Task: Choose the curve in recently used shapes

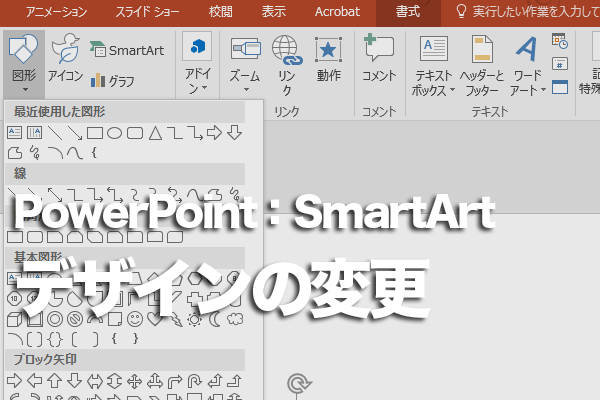Action: pos(75,153)
